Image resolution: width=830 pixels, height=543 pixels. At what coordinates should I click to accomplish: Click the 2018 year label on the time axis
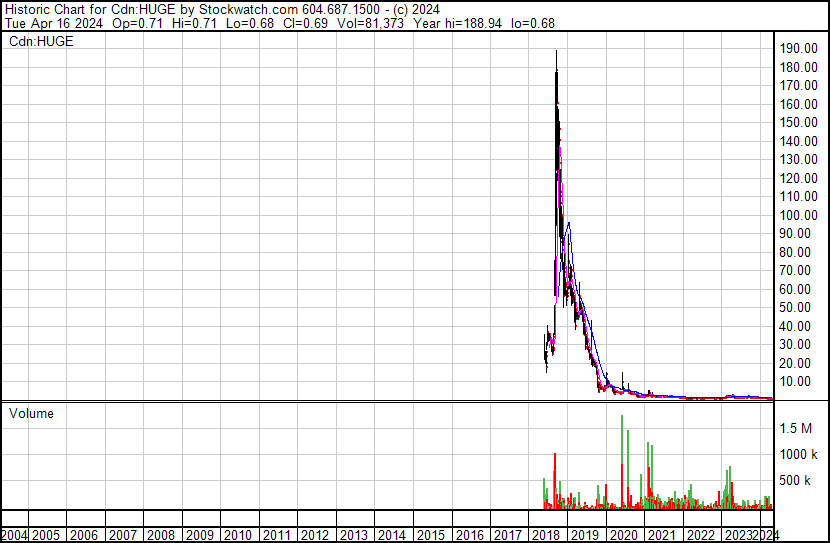tap(545, 535)
